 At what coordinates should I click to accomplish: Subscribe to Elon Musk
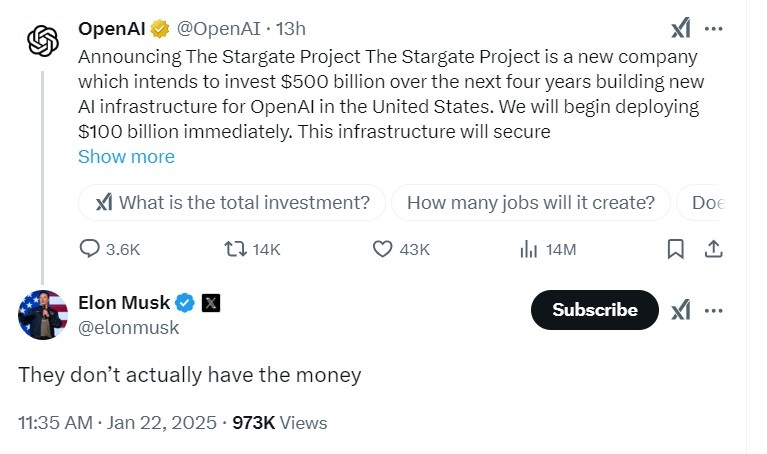594,310
